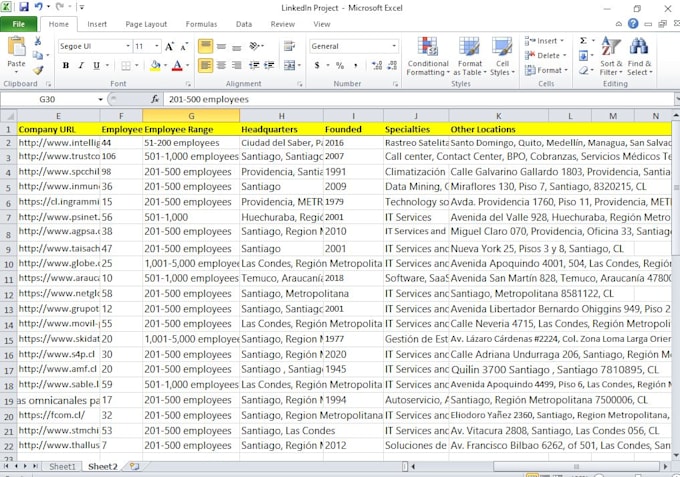Apply Comma Style number format
Viewport: 680px width, 477px height.
[x=356, y=65]
